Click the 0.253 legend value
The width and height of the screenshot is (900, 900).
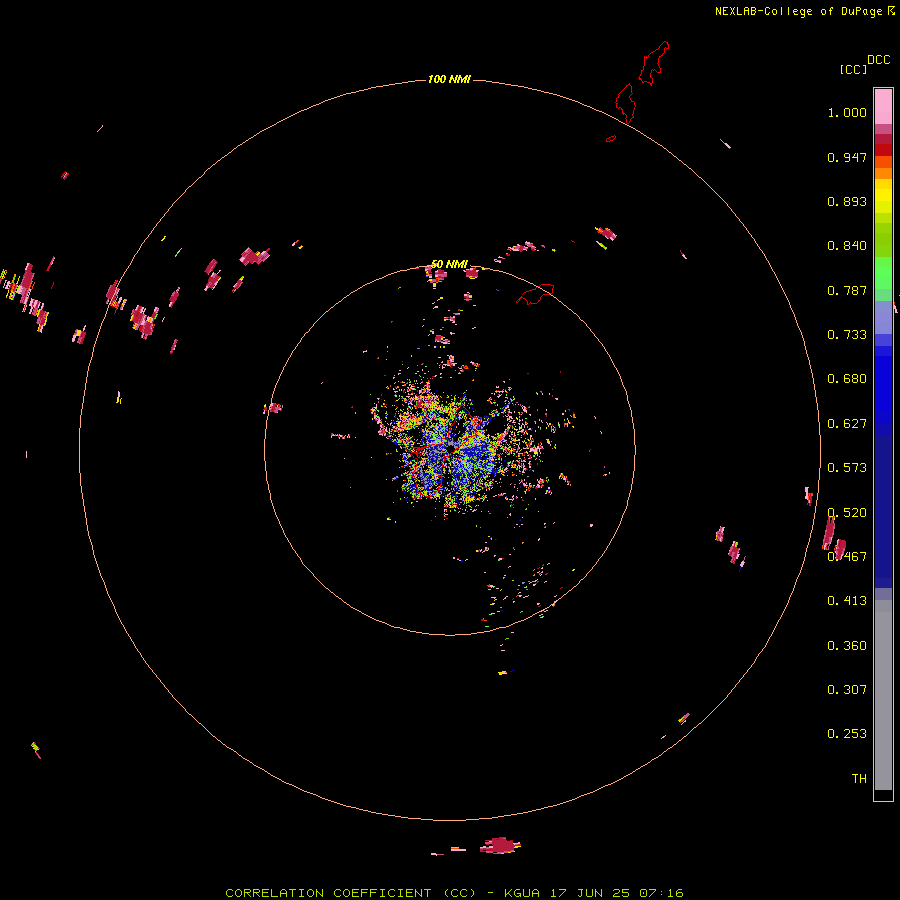pyautogui.click(x=847, y=734)
